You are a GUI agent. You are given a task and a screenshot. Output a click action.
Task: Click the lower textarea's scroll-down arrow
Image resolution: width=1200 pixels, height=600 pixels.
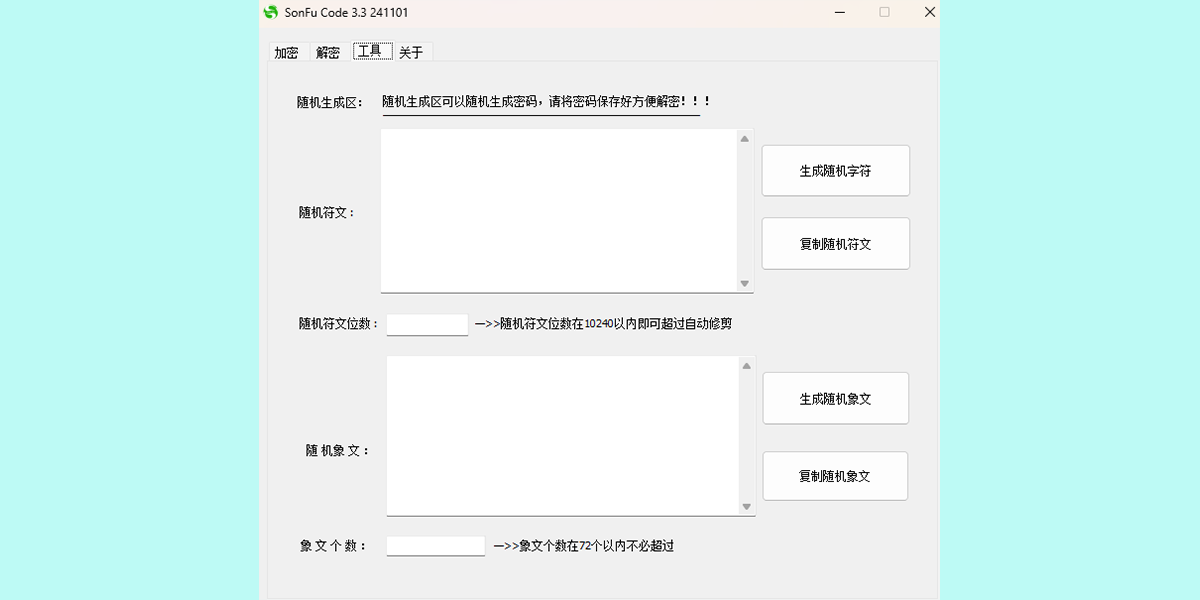tap(744, 507)
